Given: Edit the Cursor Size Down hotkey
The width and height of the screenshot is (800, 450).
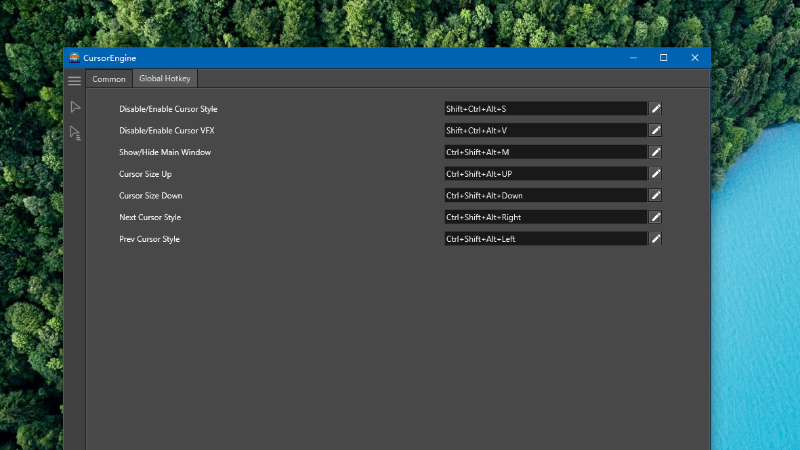Looking at the screenshot, I should coord(656,196).
